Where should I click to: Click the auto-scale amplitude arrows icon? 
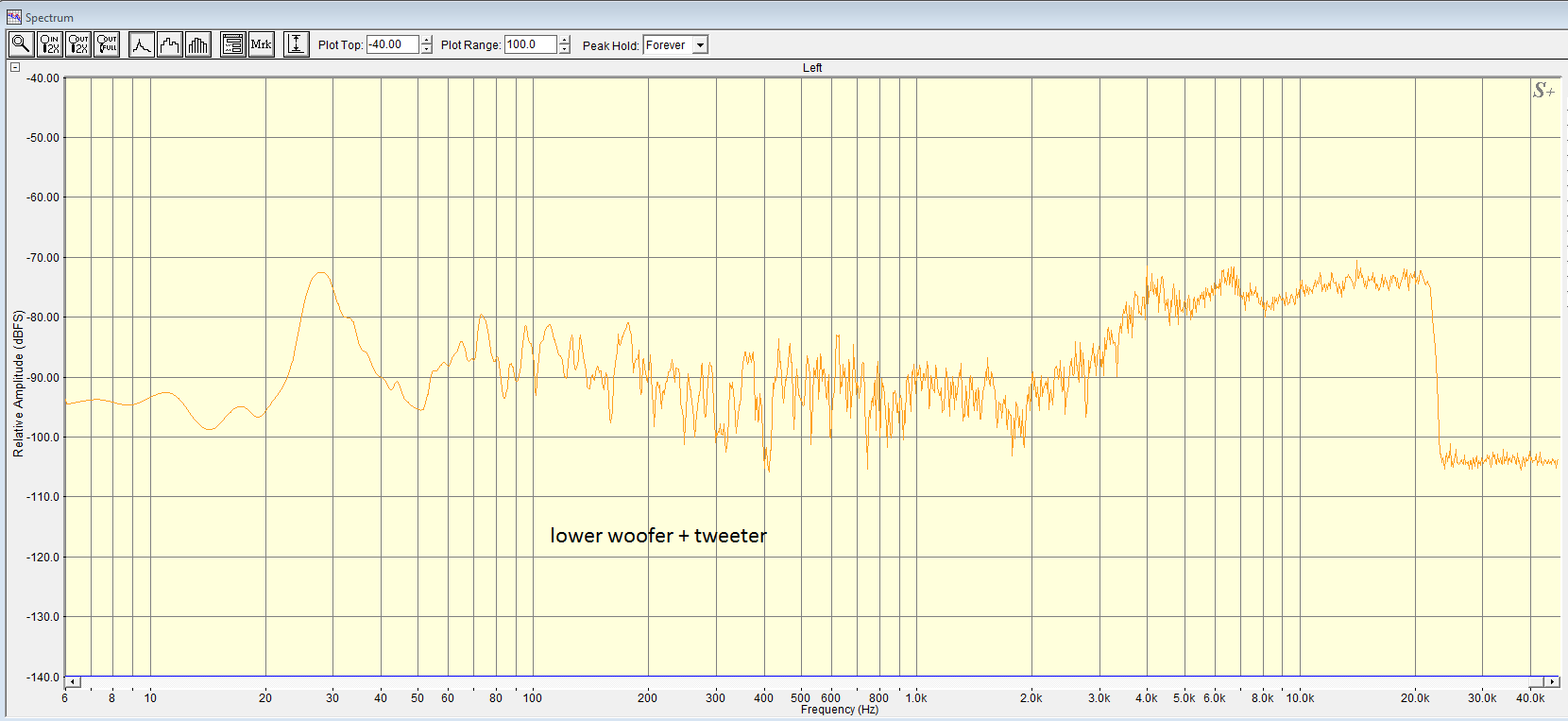coord(296,44)
